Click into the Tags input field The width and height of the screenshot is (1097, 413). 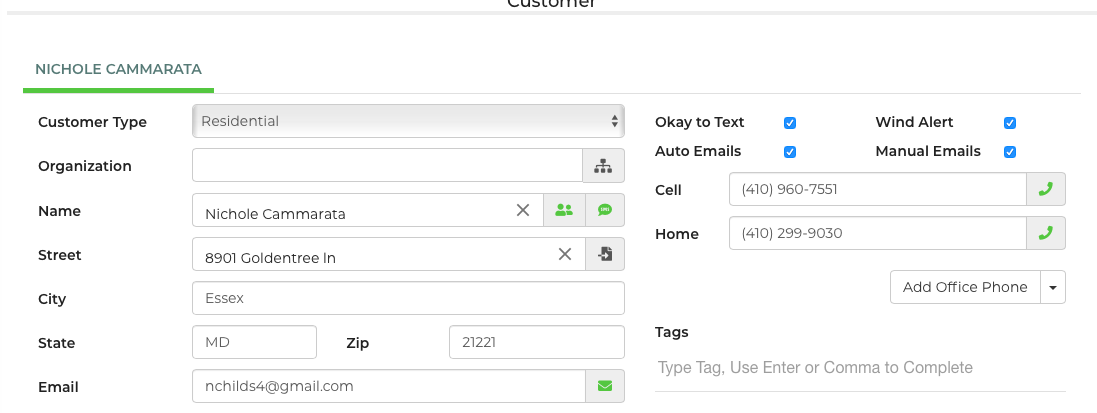click(860, 368)
